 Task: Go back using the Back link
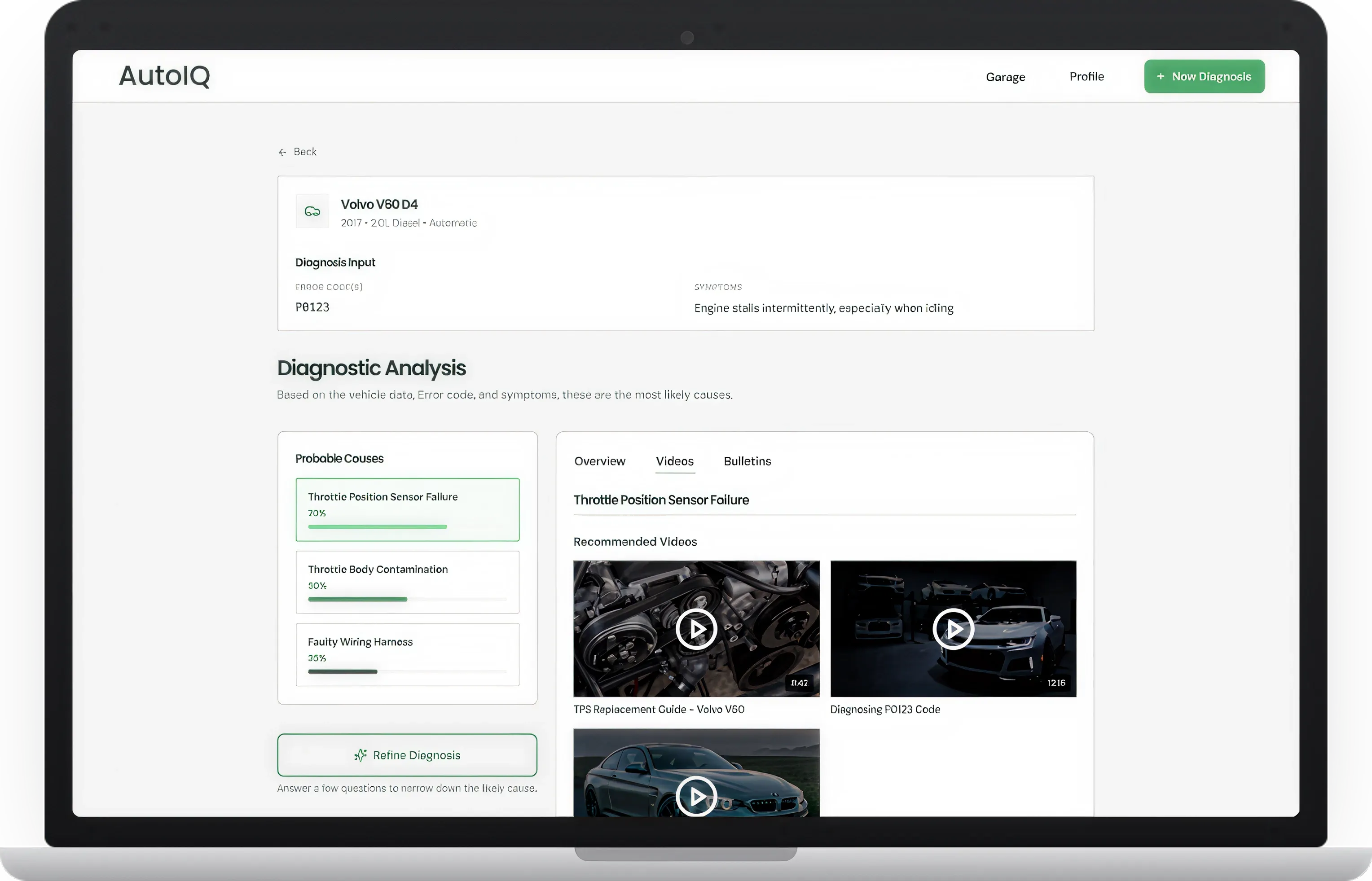tap(298, 152)
